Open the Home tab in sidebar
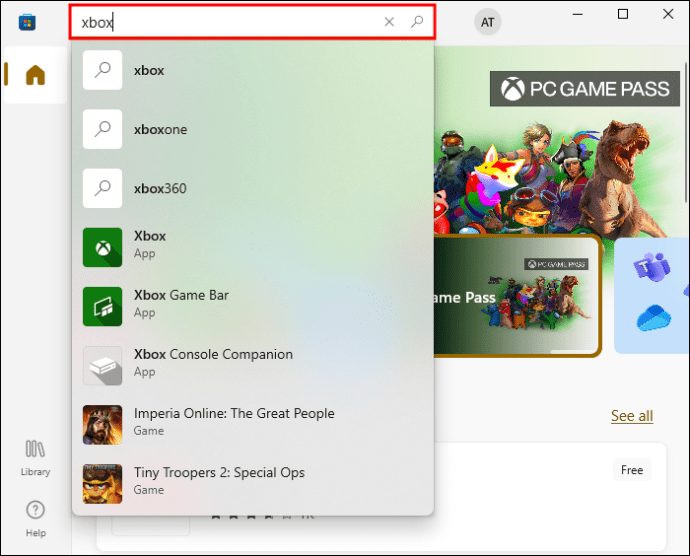The height and width of the screenshot is (556, 690). 35,75
